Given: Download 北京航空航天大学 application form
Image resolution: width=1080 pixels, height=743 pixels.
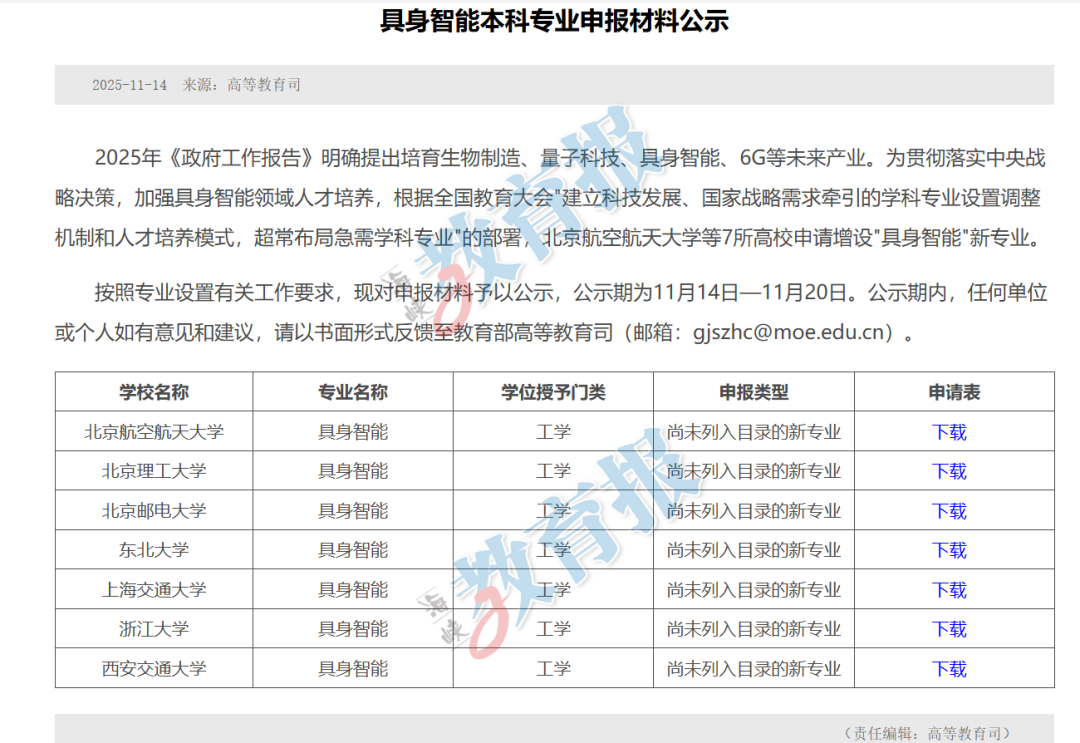Looking at the screenshot, I should [949, 432].
